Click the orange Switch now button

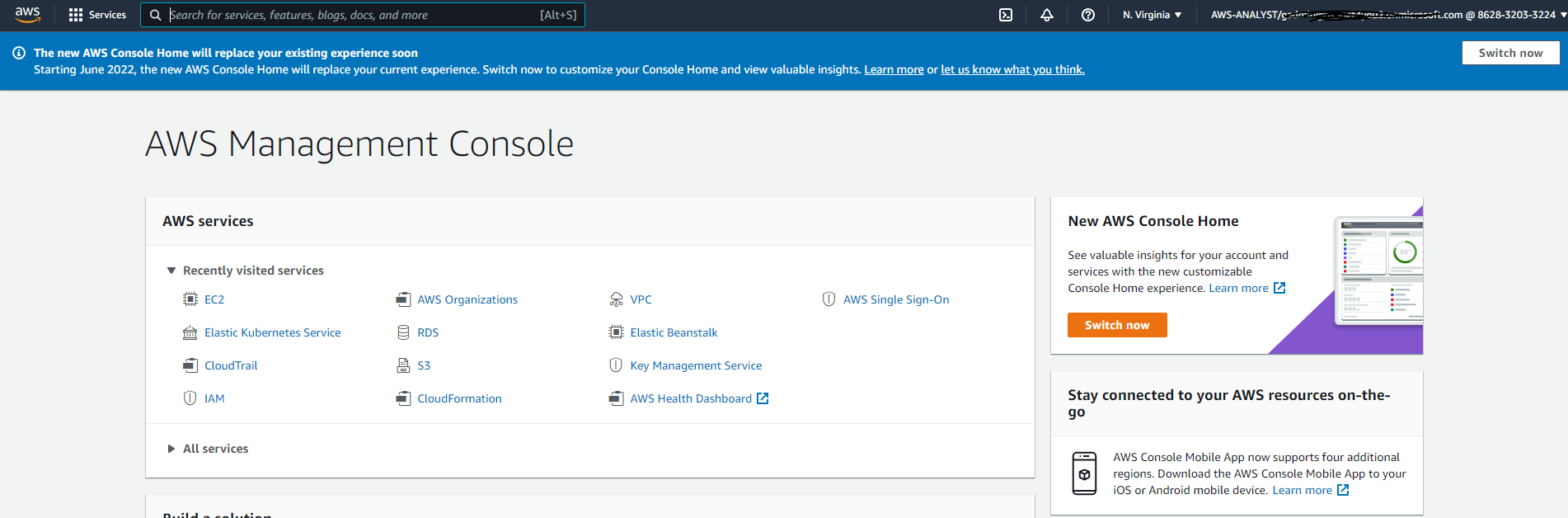1117,325
